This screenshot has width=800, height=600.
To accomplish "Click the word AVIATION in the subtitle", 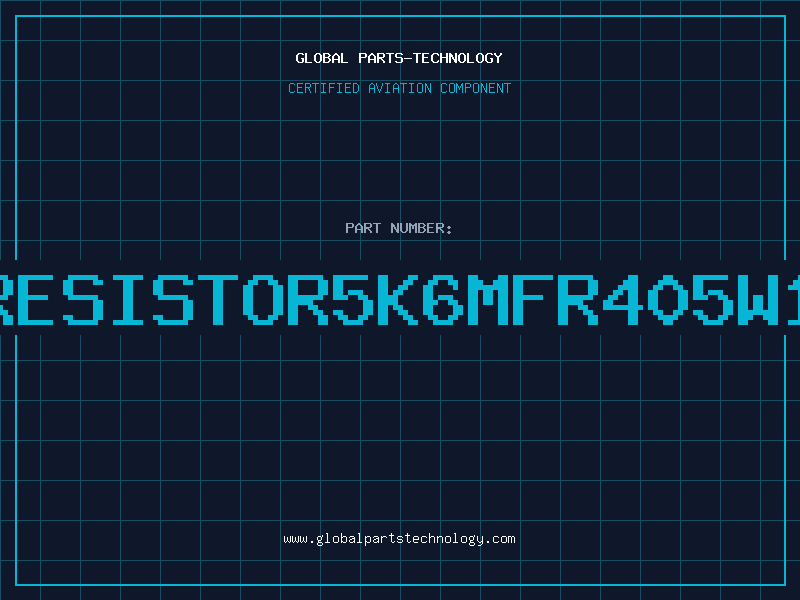I will tap(400, 88).
